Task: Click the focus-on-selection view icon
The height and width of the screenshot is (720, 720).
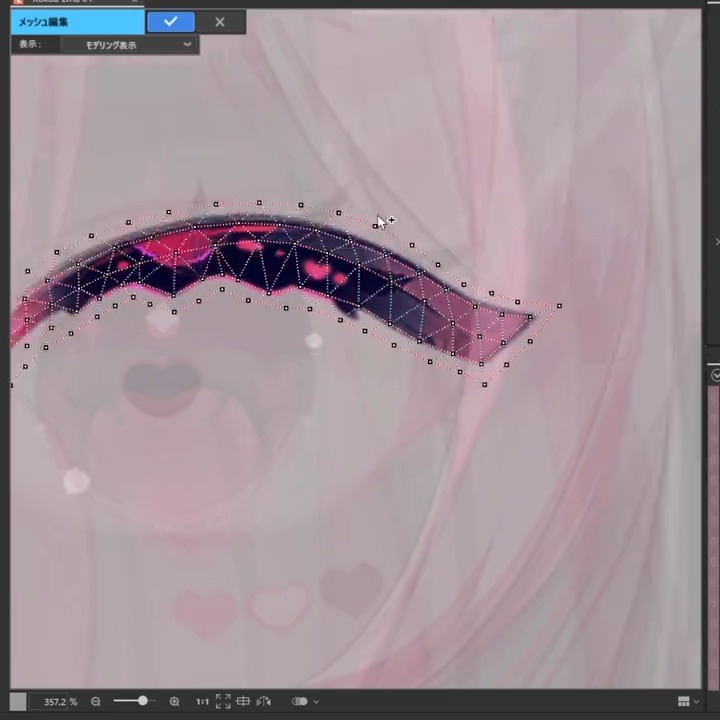Action: click(x=243, y=701)
